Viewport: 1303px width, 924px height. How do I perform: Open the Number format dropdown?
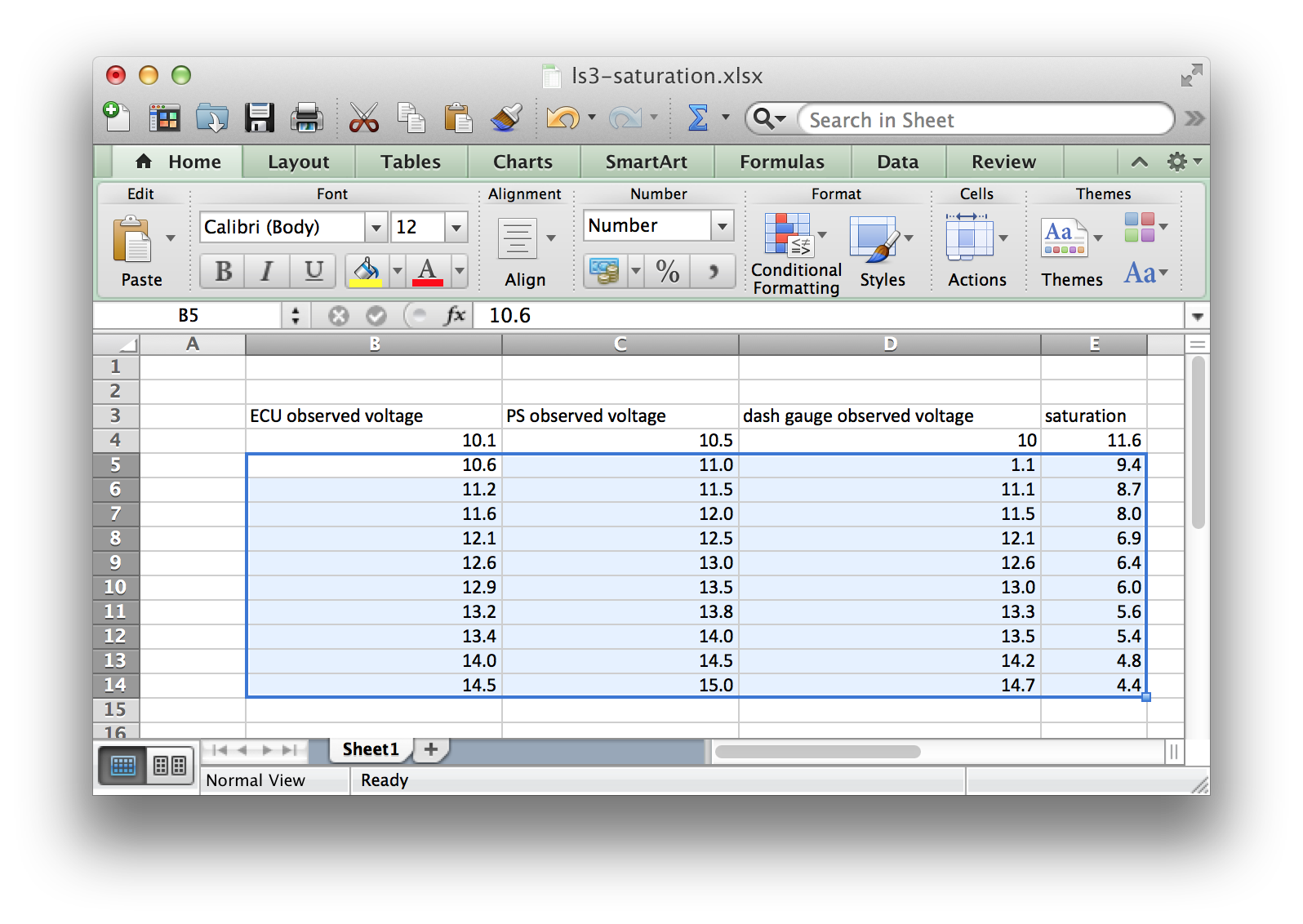coord(722,226)
